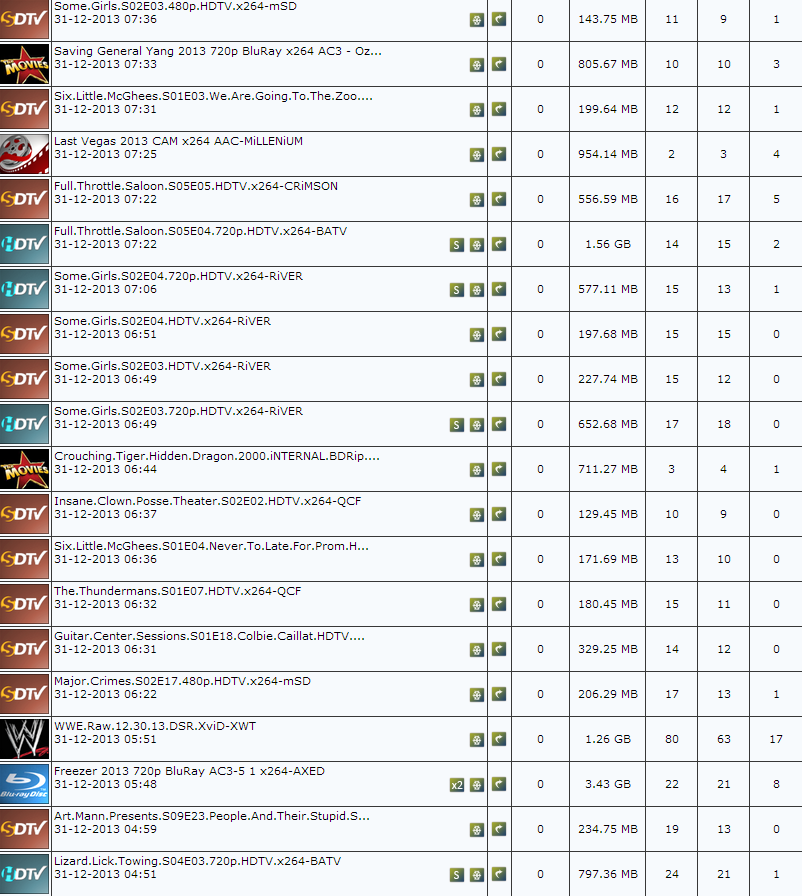Click the HDTV icon for Full.Throttle.Saloon.S05E04
Screen dimensions: 802x896
(25, 244)
